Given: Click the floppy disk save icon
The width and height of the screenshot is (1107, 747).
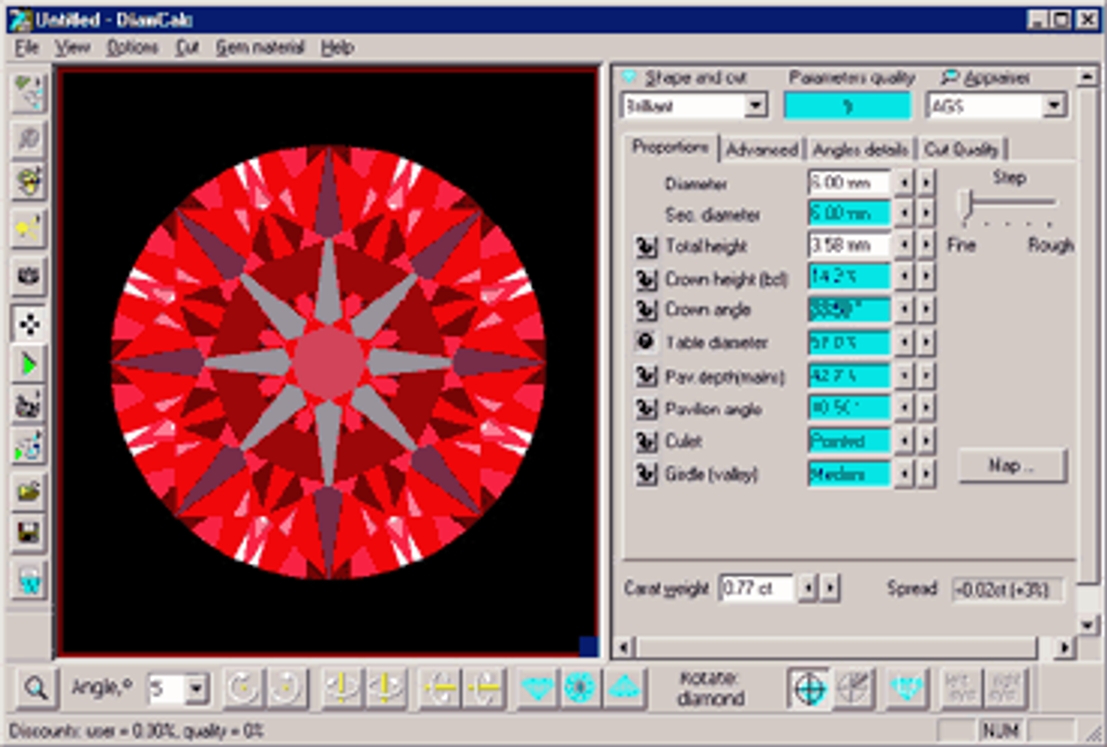Looking at the screenshot, I should click(28, 532).
